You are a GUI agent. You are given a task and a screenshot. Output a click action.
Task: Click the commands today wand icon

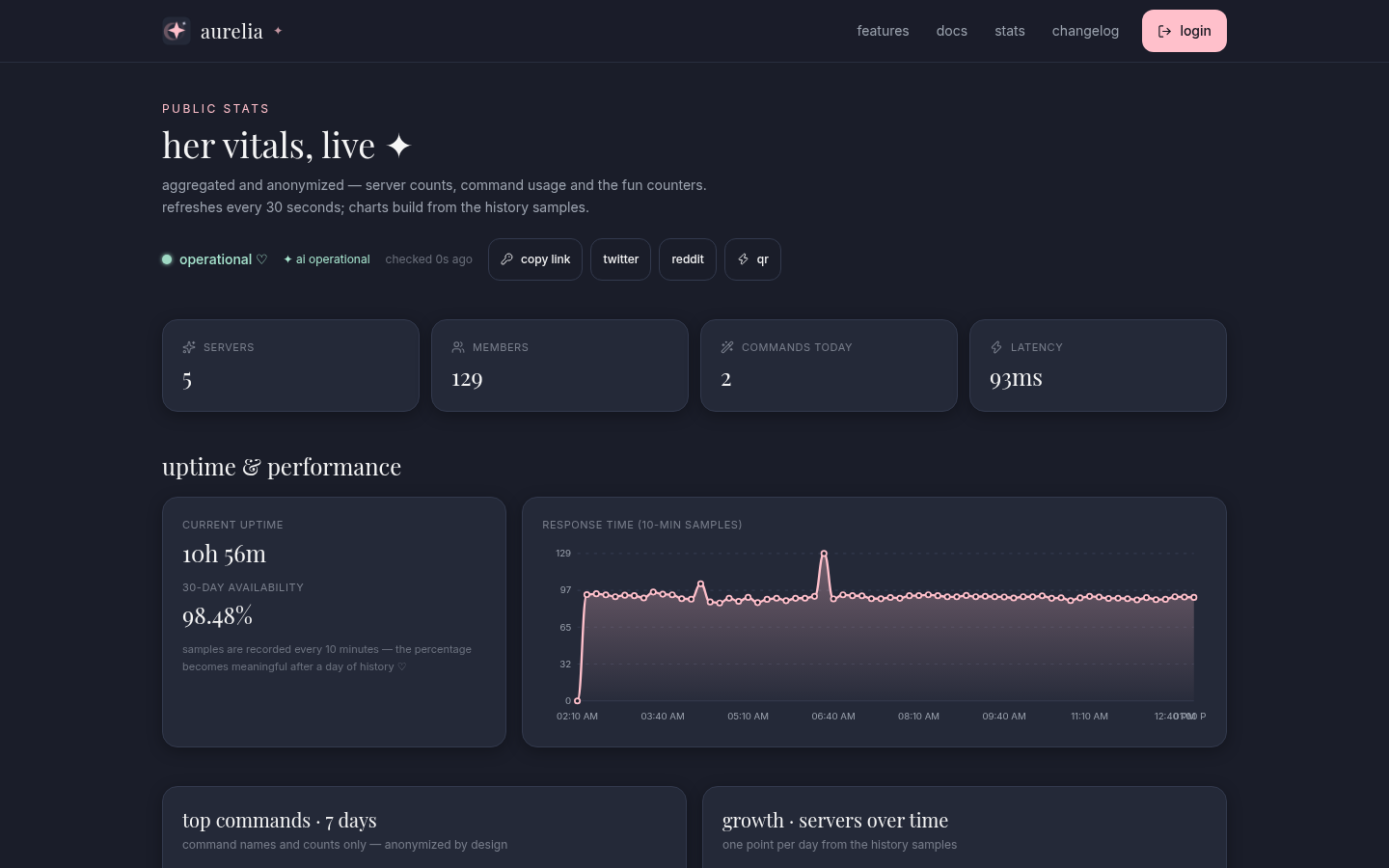727,347
